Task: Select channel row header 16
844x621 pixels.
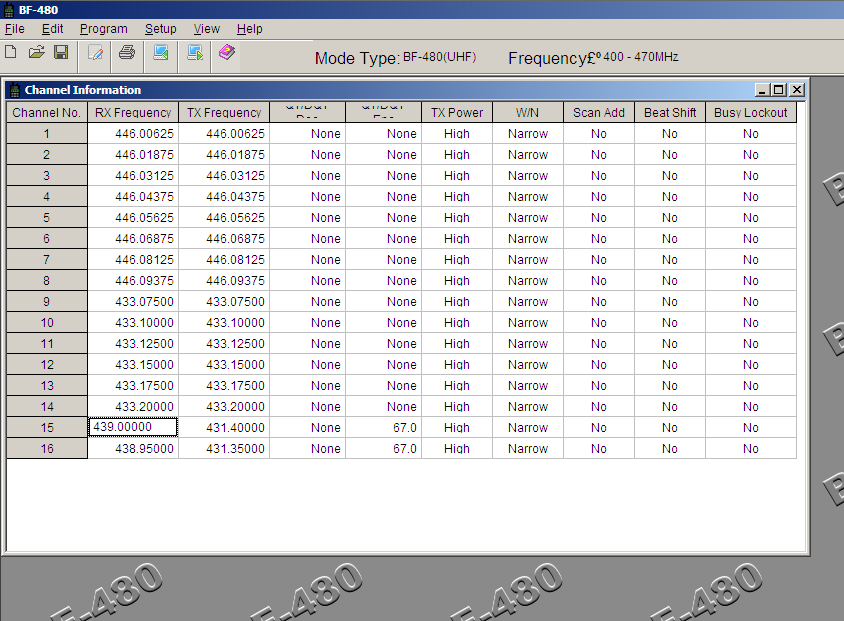Action: (x=47, y=448)
